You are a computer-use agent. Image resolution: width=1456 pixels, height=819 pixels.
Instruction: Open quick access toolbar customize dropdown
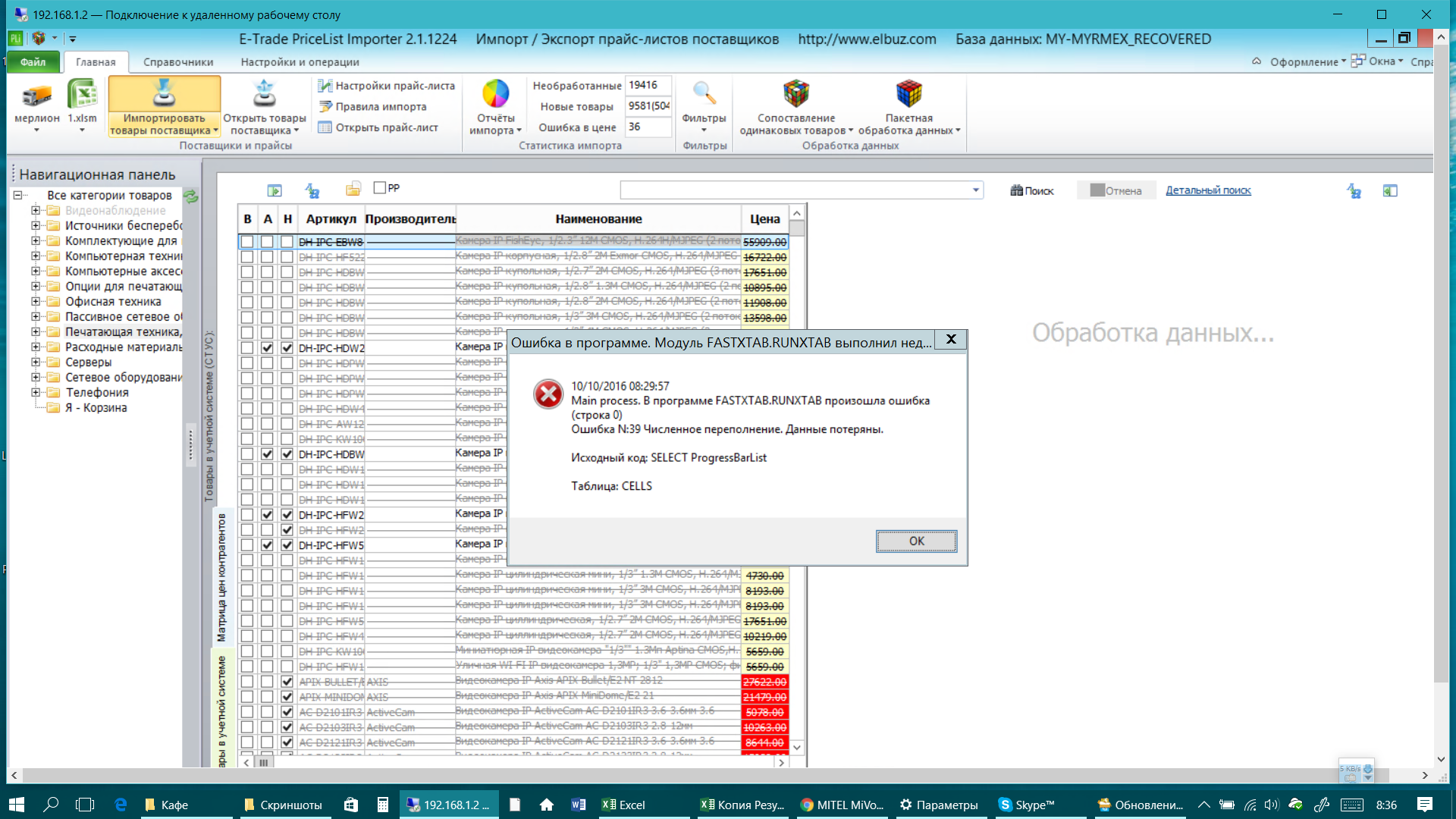73,38
